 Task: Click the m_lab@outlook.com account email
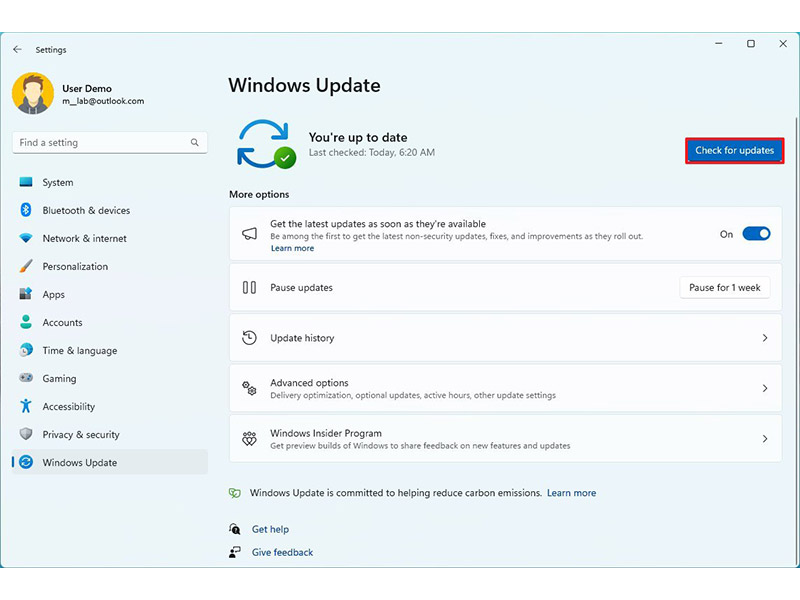[x=103, y=101]
